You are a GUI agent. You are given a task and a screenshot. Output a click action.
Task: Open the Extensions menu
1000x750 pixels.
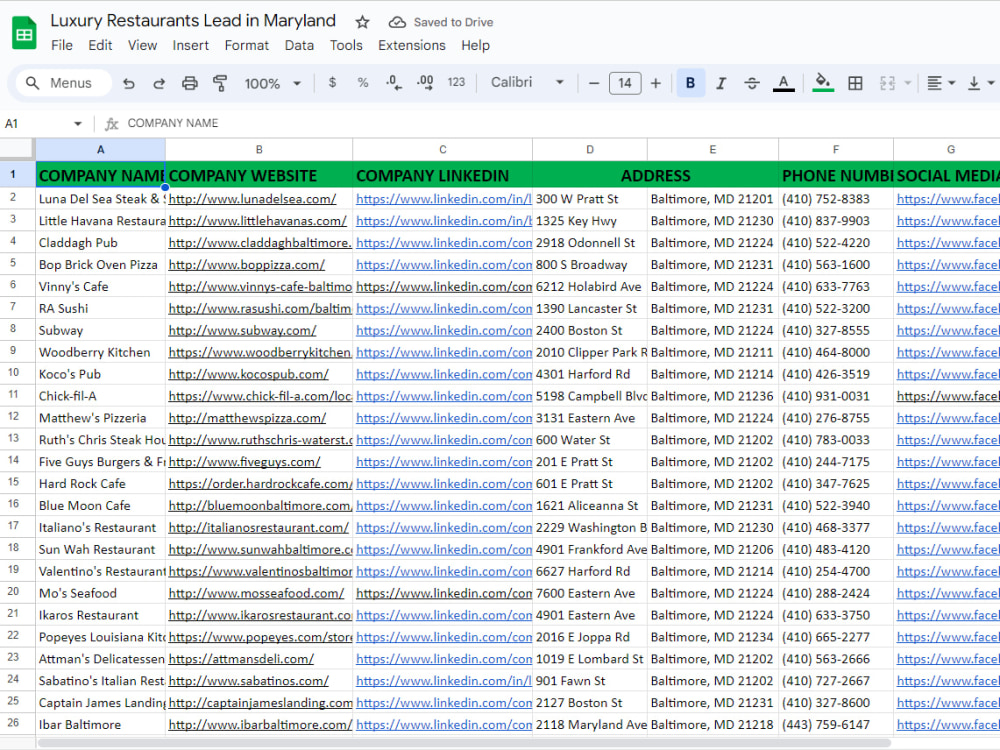click(x=411, y=45)
